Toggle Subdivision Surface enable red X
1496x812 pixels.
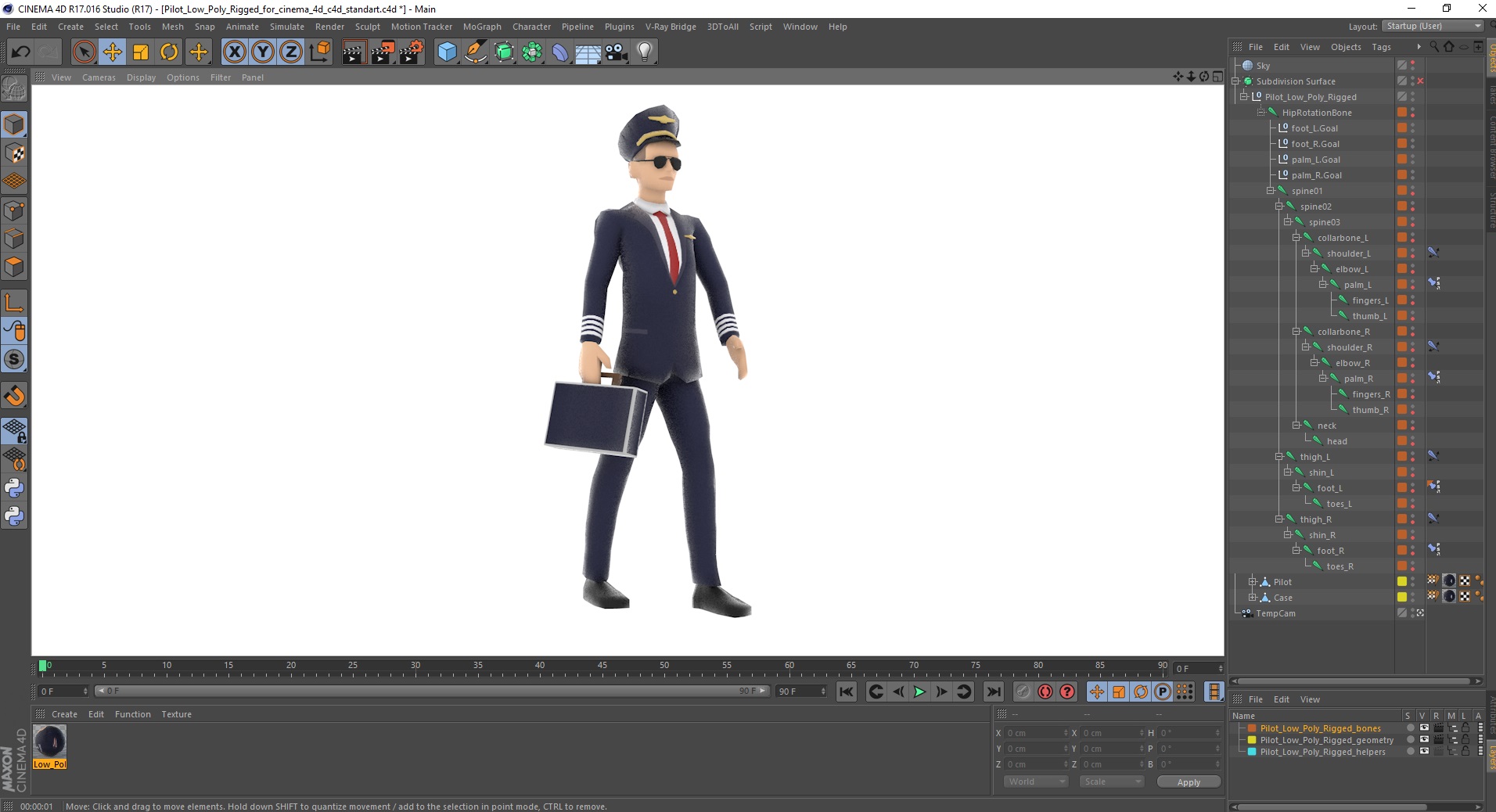click(x=1420, y=81)
